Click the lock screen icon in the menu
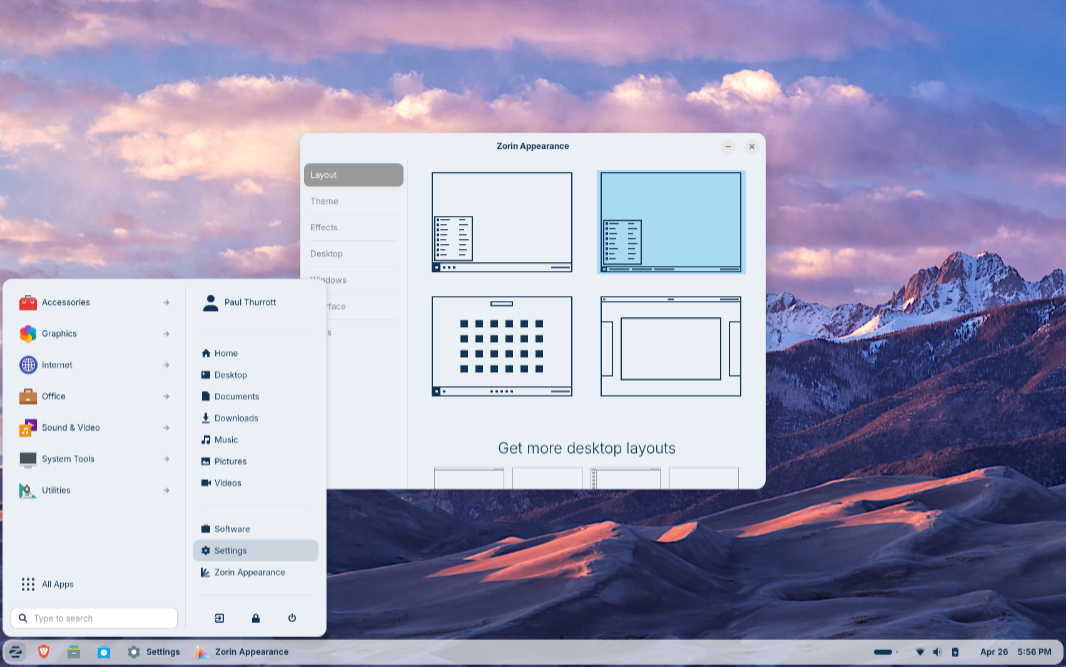 click(256, 618)
